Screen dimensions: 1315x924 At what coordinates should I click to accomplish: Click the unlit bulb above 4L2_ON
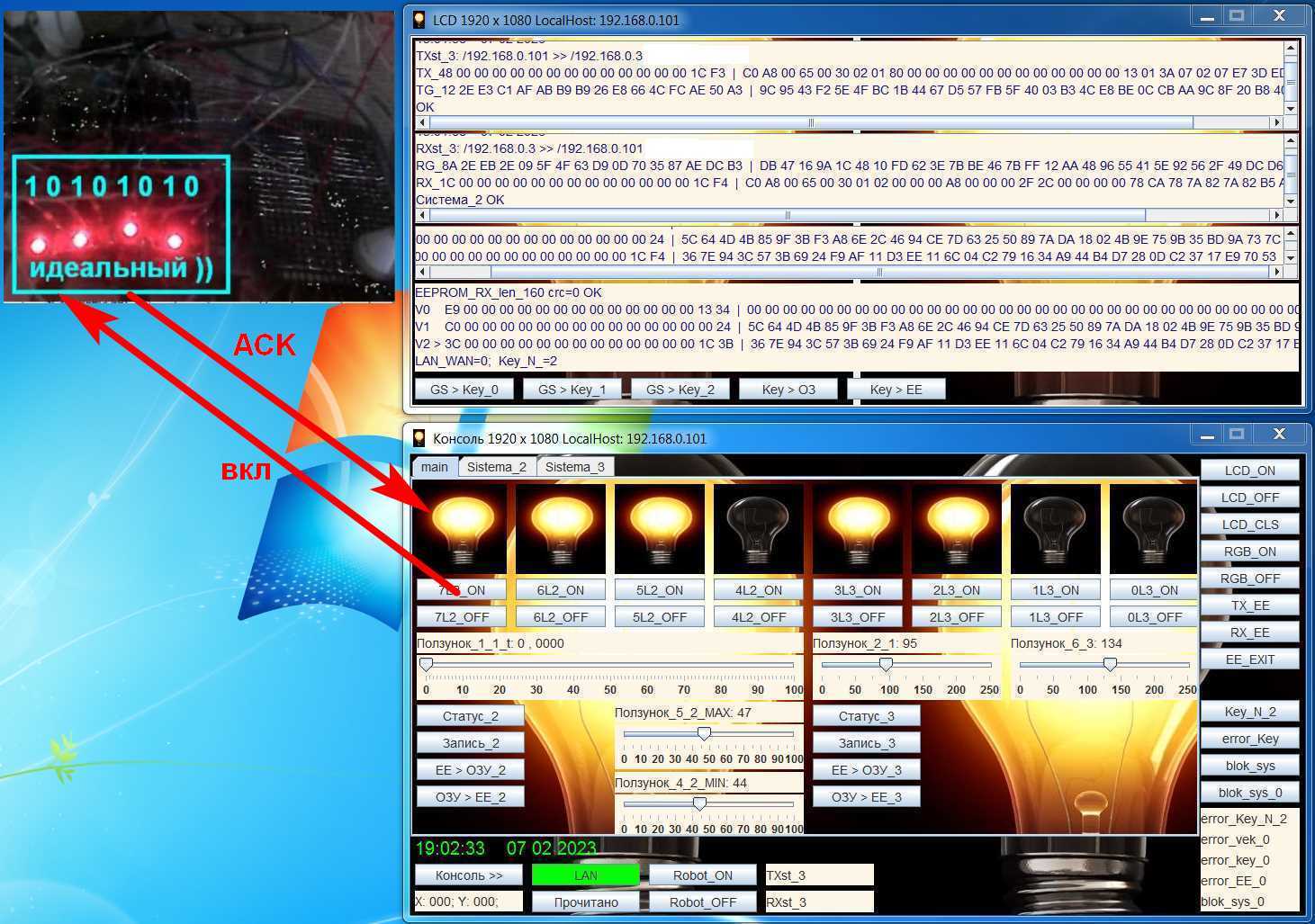(x=758, y=528)
